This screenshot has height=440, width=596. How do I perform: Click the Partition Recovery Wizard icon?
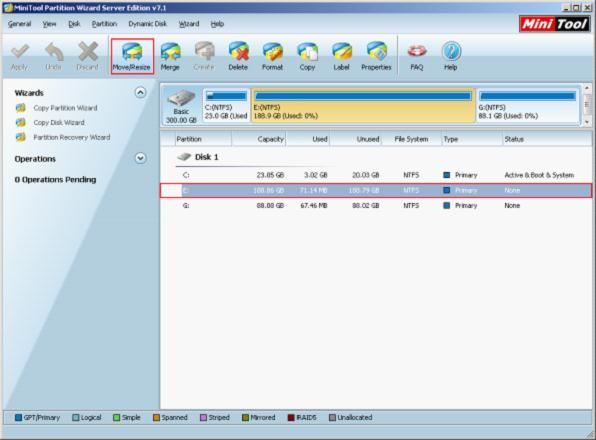tap(21, 137)
